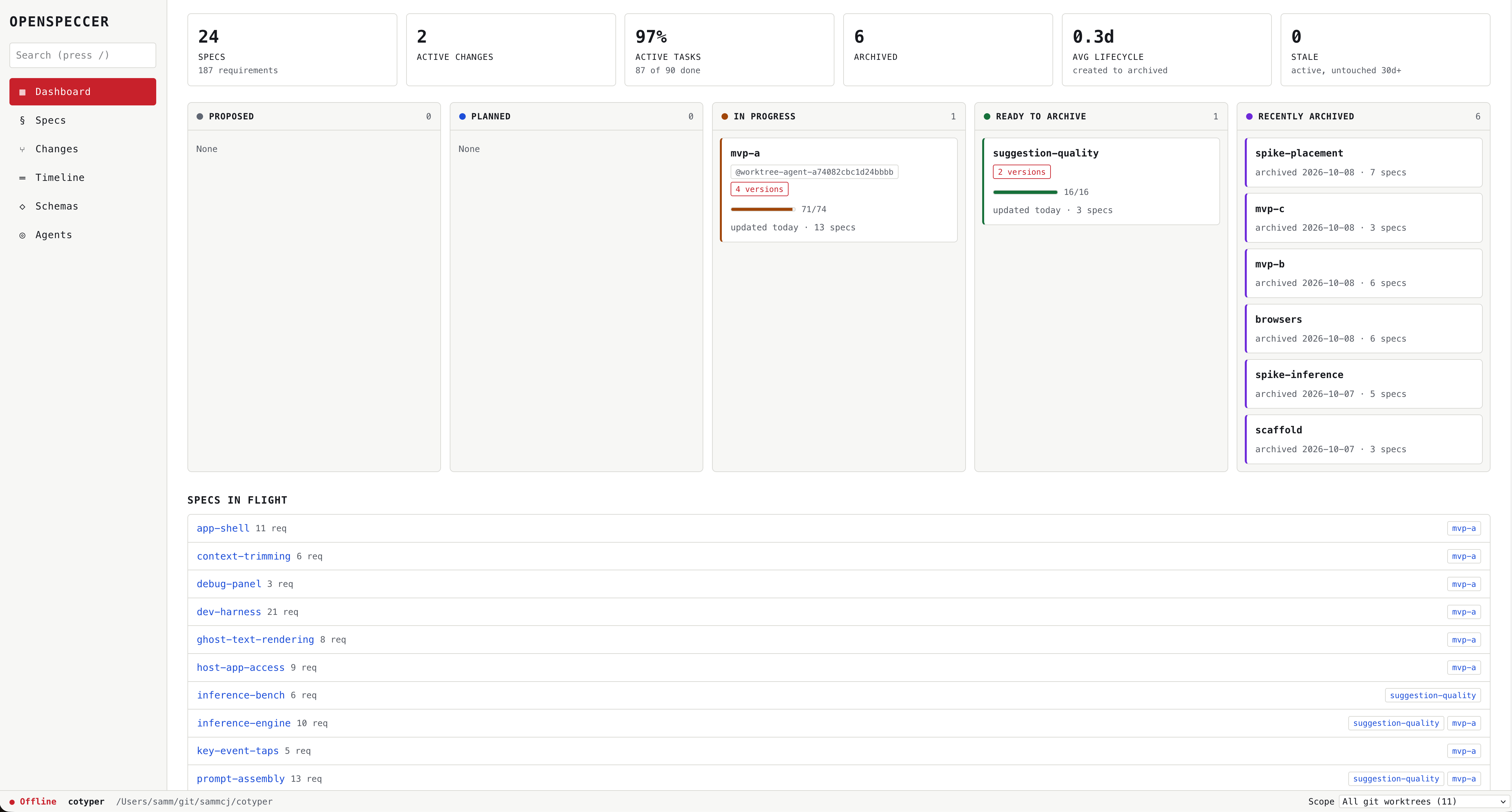Open the archived mvp-b card
1512x812 pixels.
pos(1364,273)
